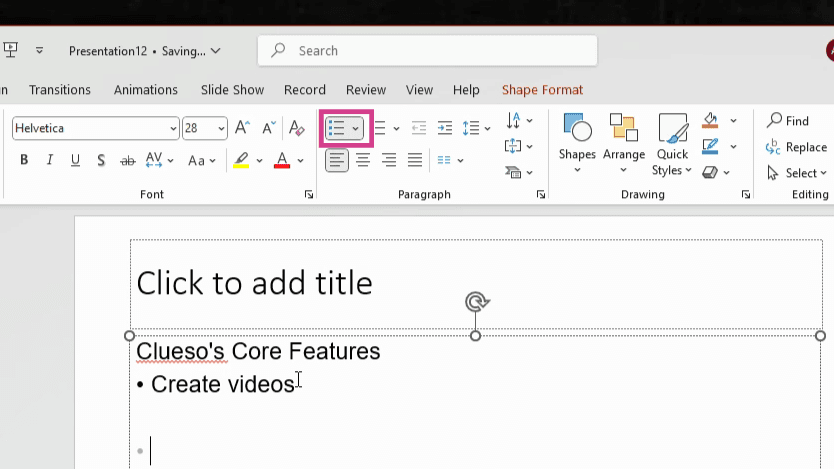Image resolution: width=834 pixels, height=469 pixels.
Task: Convert text to SmartArt graphic
Action: (519, 172)
